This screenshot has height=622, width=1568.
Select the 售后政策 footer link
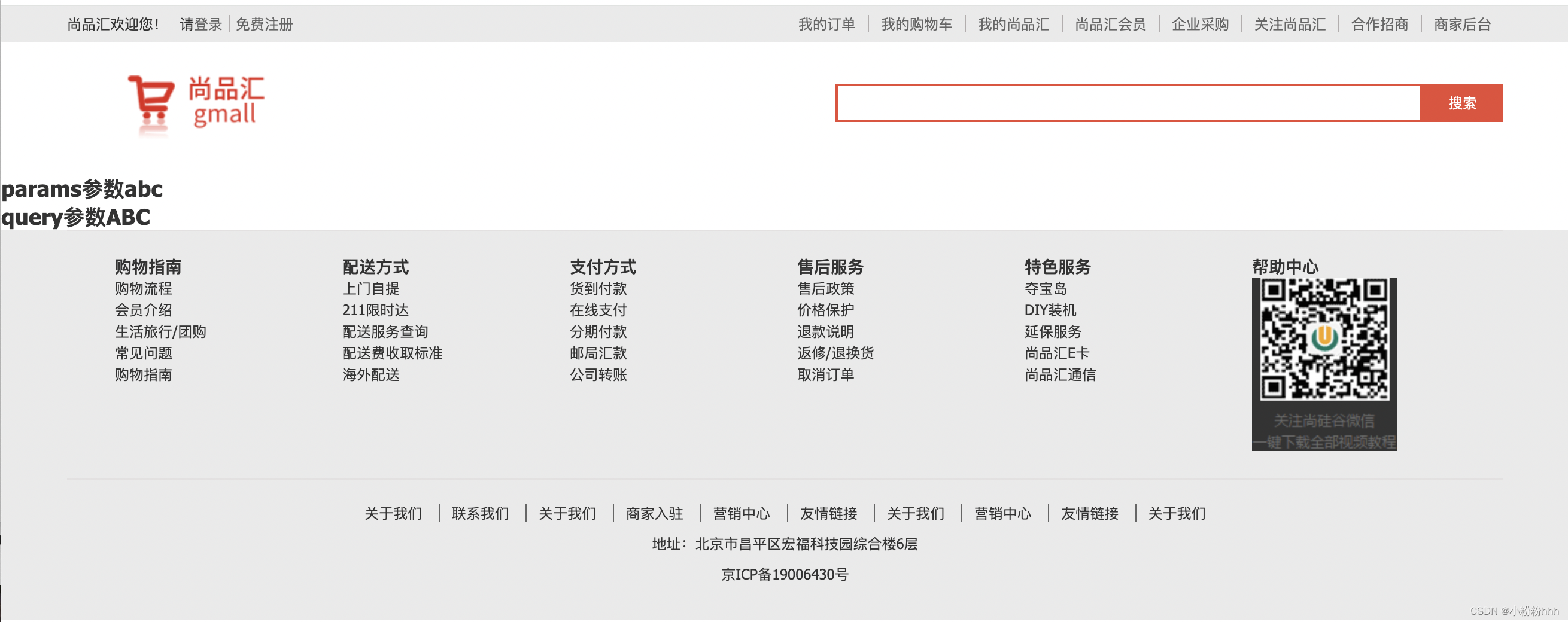825,288
